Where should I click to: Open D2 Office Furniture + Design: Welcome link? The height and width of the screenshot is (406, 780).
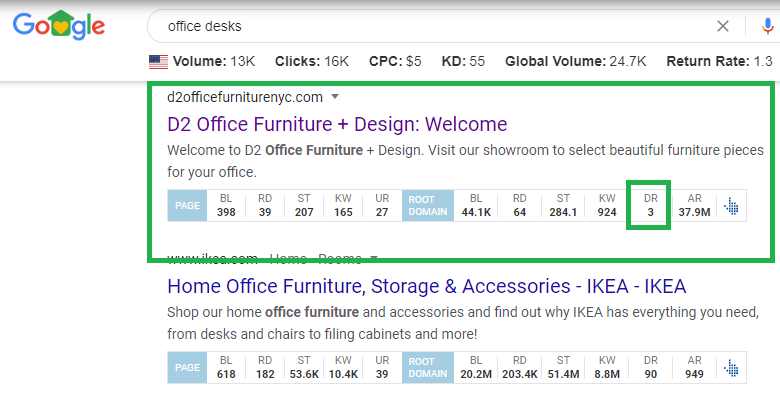click(x=337, y=124)
